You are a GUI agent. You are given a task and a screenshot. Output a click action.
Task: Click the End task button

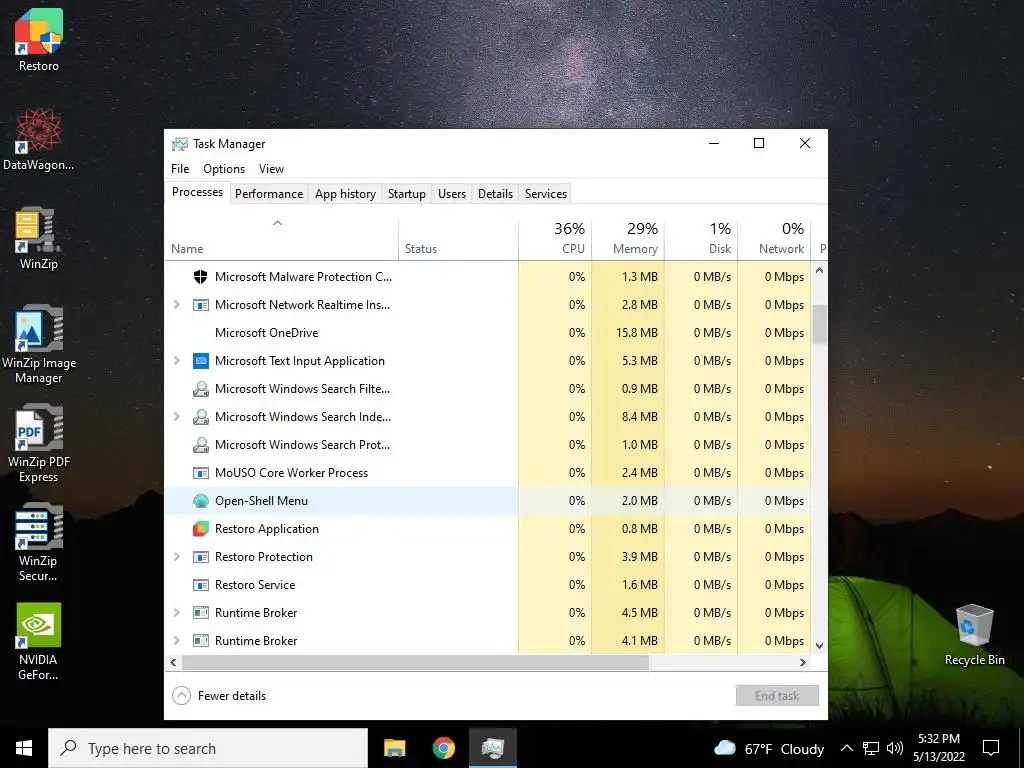pyautogui.click(x=777, y=696)
